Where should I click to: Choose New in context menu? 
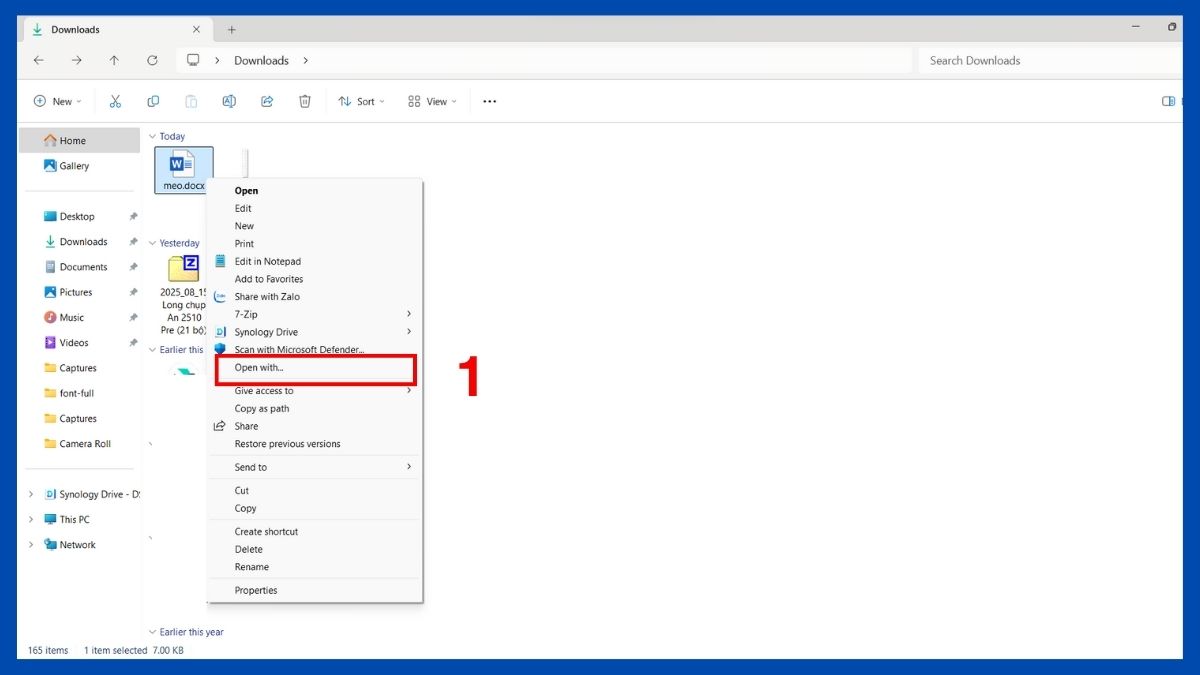coord(315,226)
